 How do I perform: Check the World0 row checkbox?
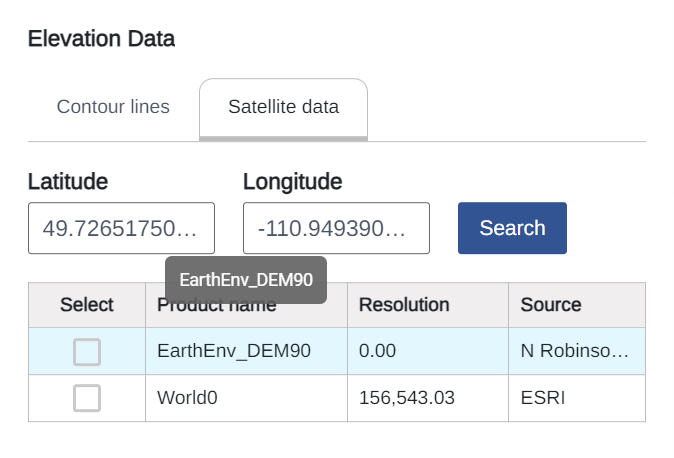pos(87,398)
